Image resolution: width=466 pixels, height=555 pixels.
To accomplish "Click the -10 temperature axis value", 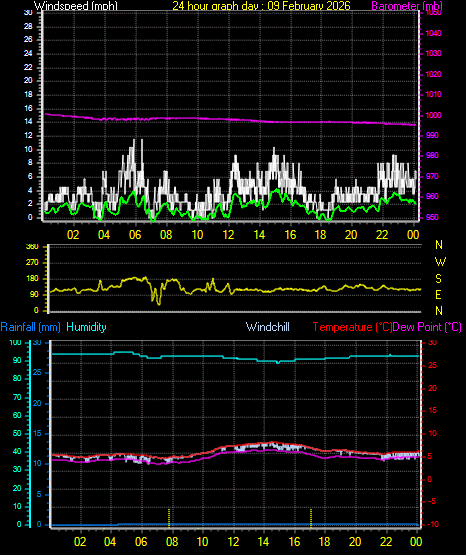I will tap(433, 525).
